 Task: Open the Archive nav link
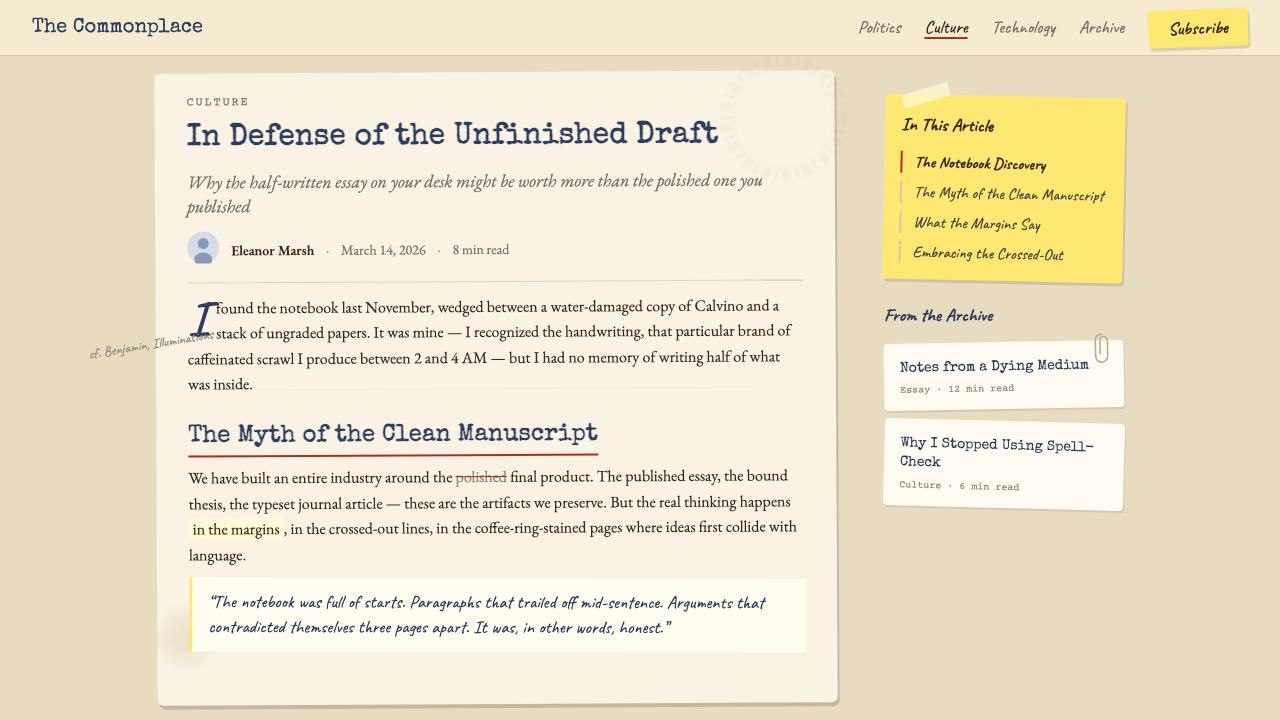[1102, 28]
